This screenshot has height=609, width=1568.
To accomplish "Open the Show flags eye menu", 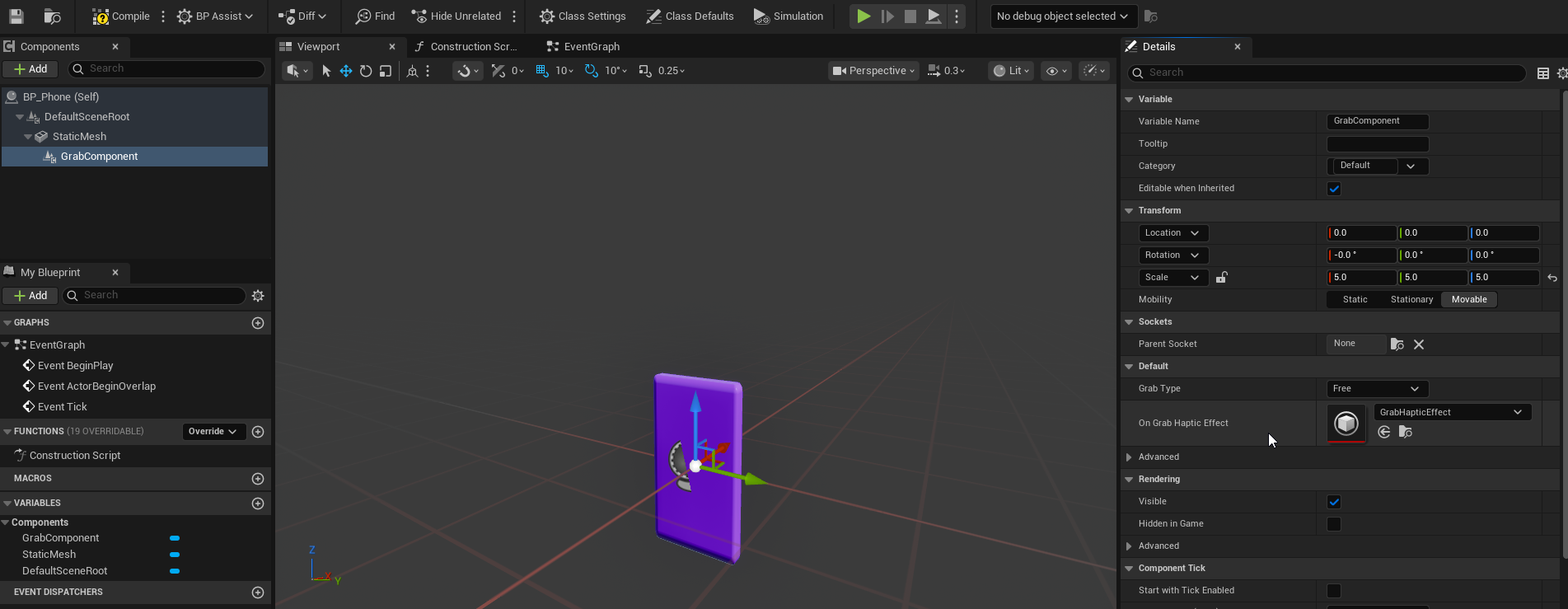I will [1055, 71].
